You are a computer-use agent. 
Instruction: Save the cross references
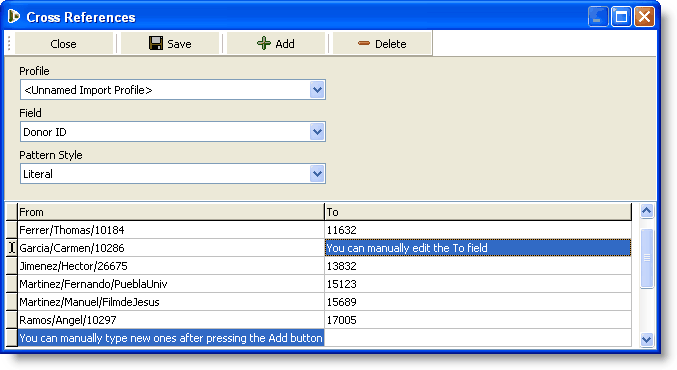170,44
